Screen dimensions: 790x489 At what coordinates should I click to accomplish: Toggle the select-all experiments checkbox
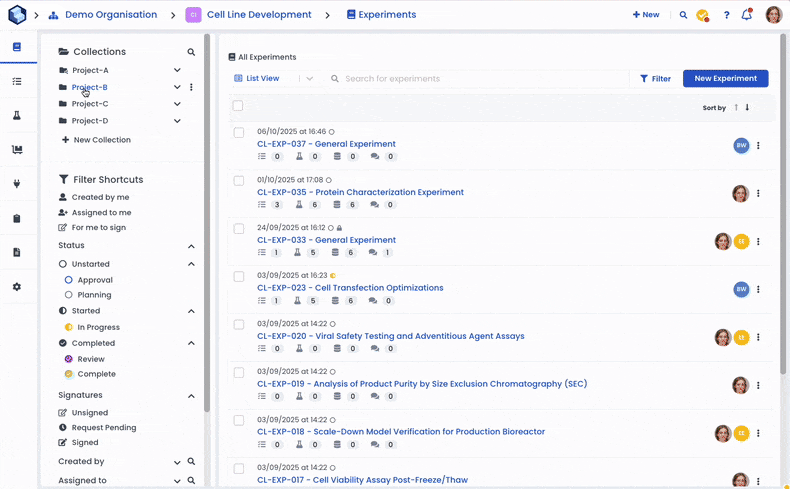click(238, 106)
